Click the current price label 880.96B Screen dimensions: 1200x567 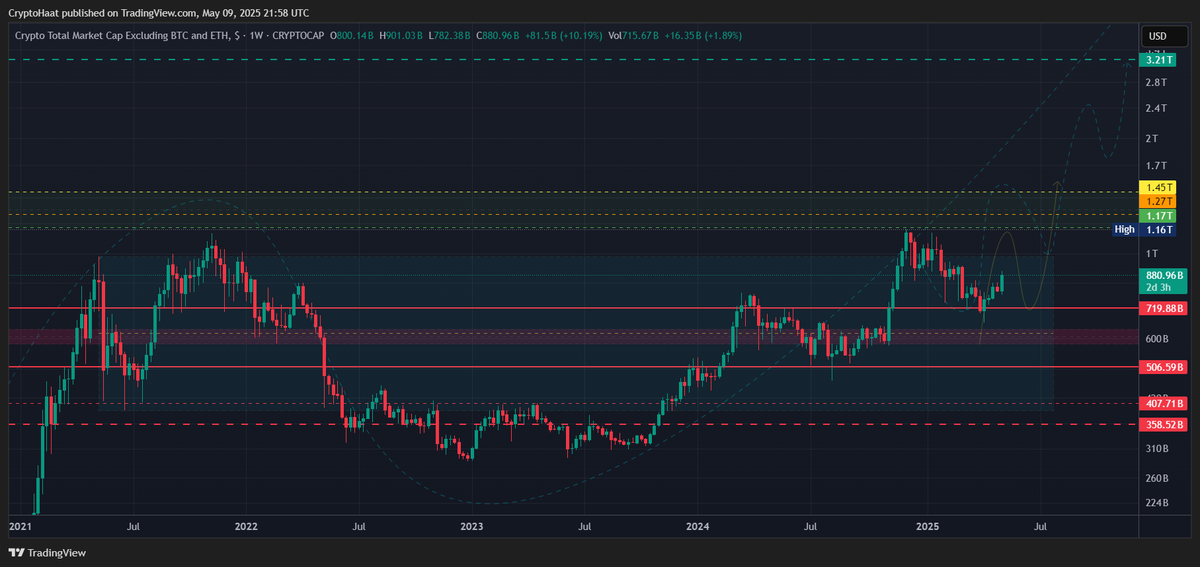1162,275
